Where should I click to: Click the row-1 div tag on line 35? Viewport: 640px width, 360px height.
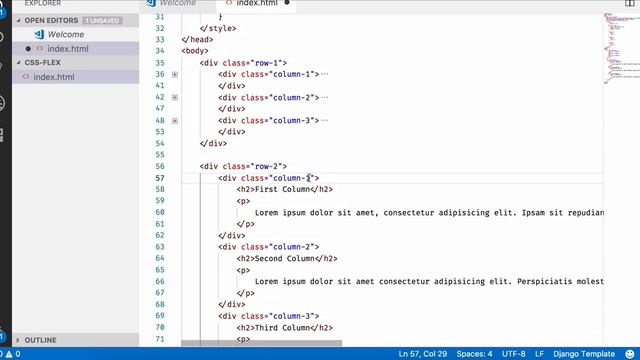point(243,63)
